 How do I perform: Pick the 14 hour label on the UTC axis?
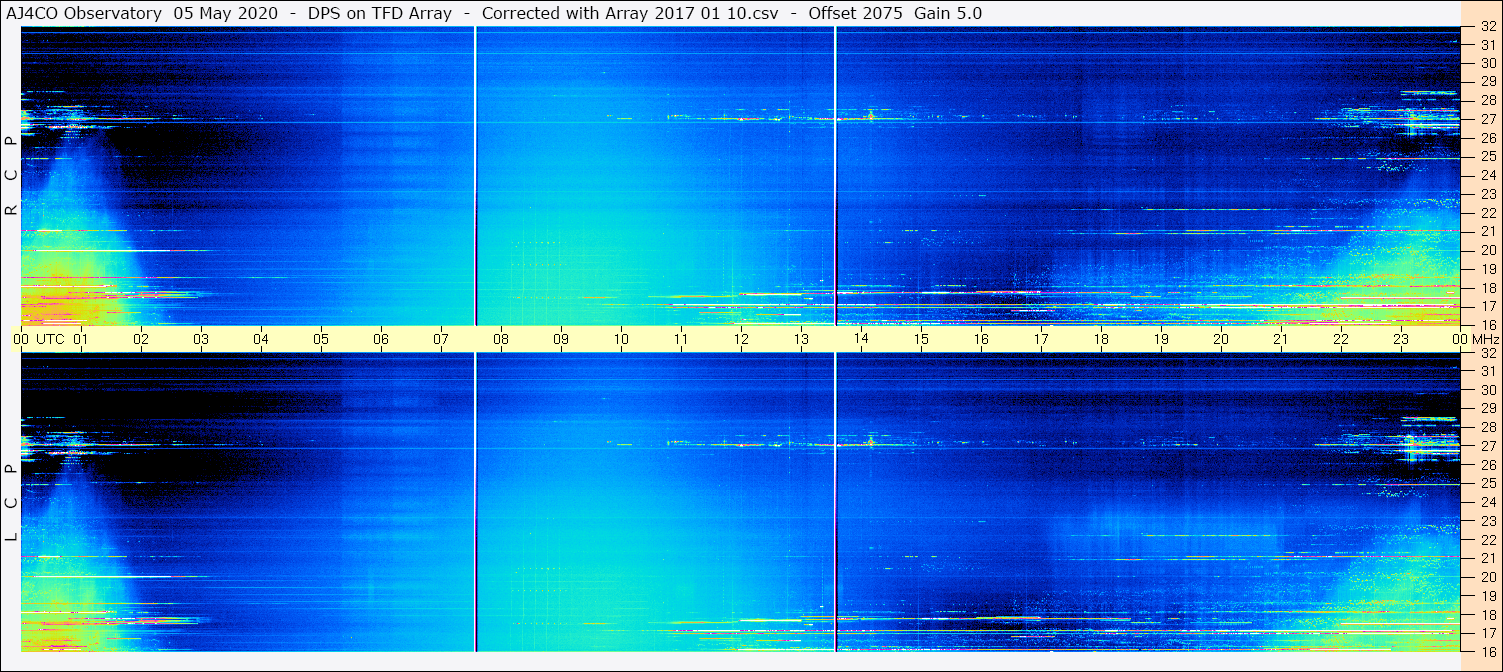coord(861,339)
